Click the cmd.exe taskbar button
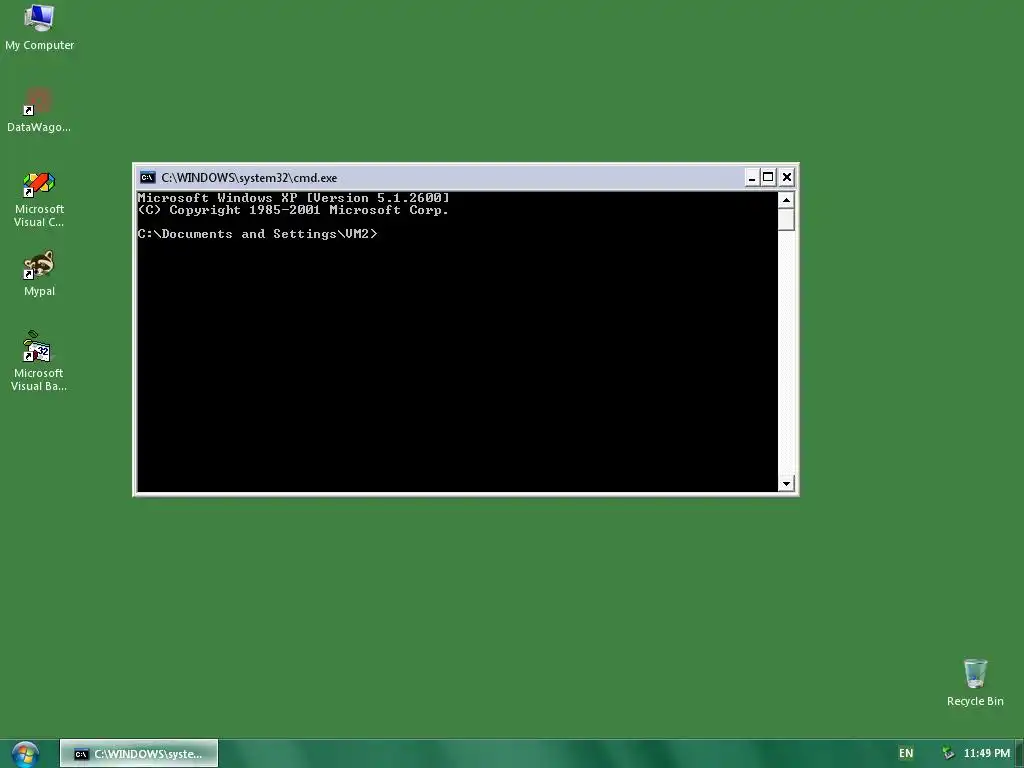Viewport: 1024px width, 768px height. (139, 754)
